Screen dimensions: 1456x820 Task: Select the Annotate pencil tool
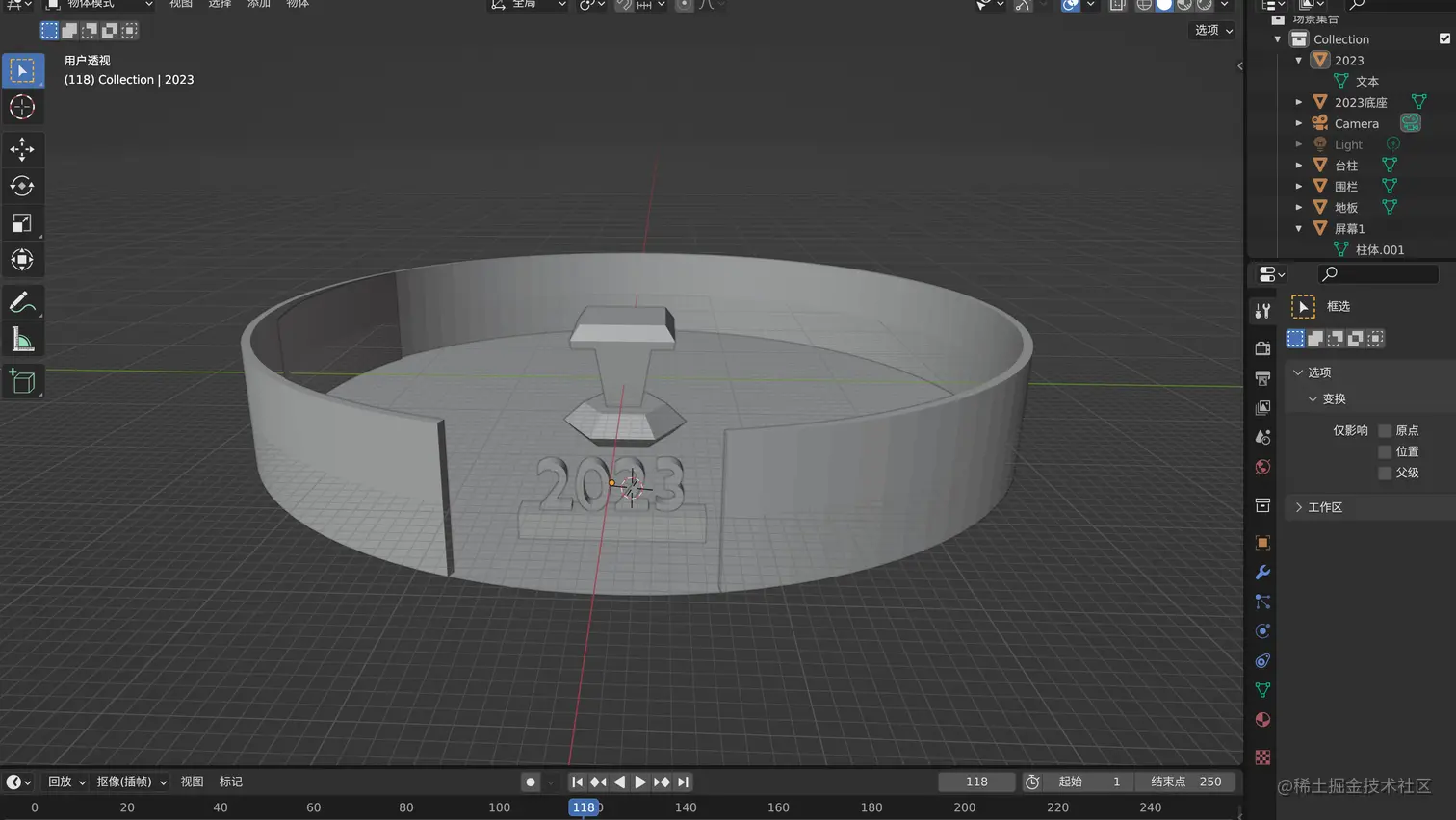point(22,302)
